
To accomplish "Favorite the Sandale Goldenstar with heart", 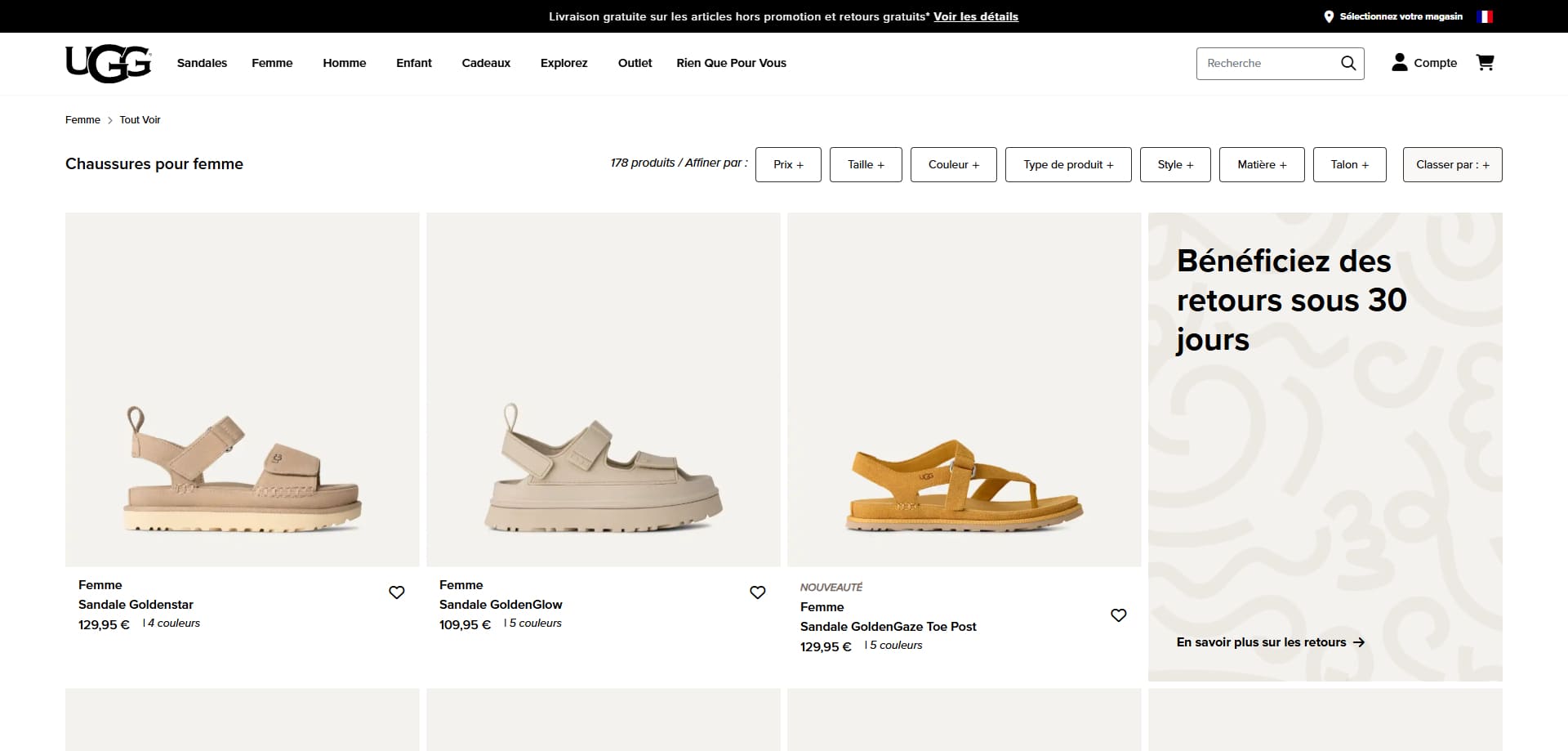I will tap(397, 592).
